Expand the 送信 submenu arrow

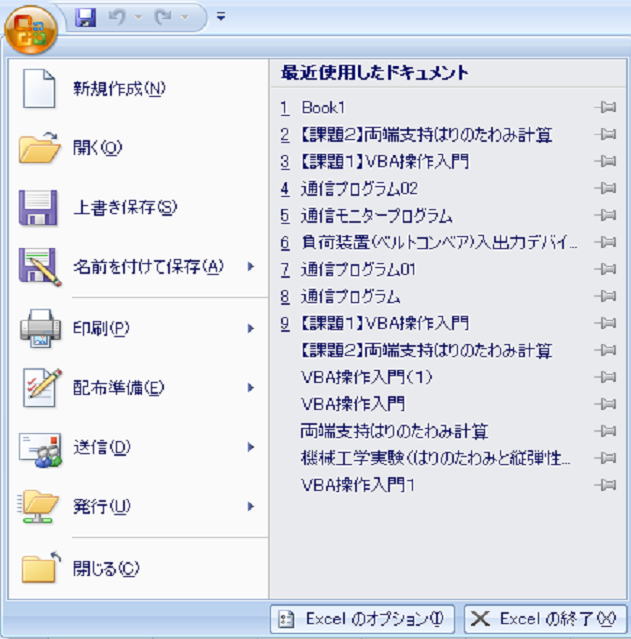coord(251,447)
